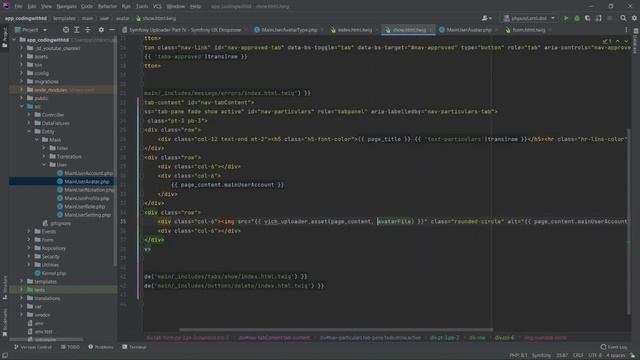Open editor tabs more-options kebab icon
The height and width of the screenshot is (360, 640).
pos(626,30)
